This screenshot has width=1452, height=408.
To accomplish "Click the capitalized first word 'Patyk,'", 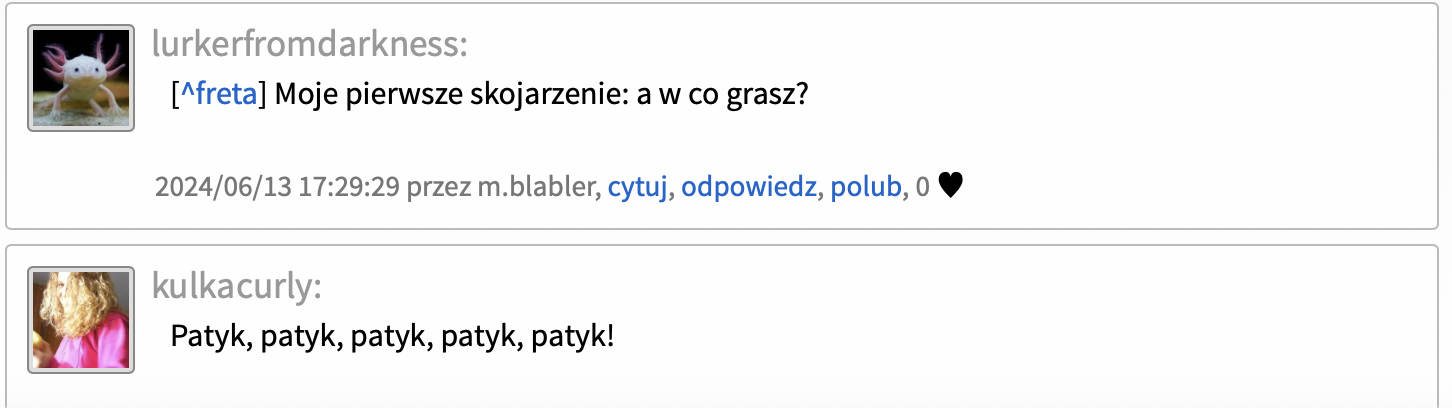I will coord(212,335).
